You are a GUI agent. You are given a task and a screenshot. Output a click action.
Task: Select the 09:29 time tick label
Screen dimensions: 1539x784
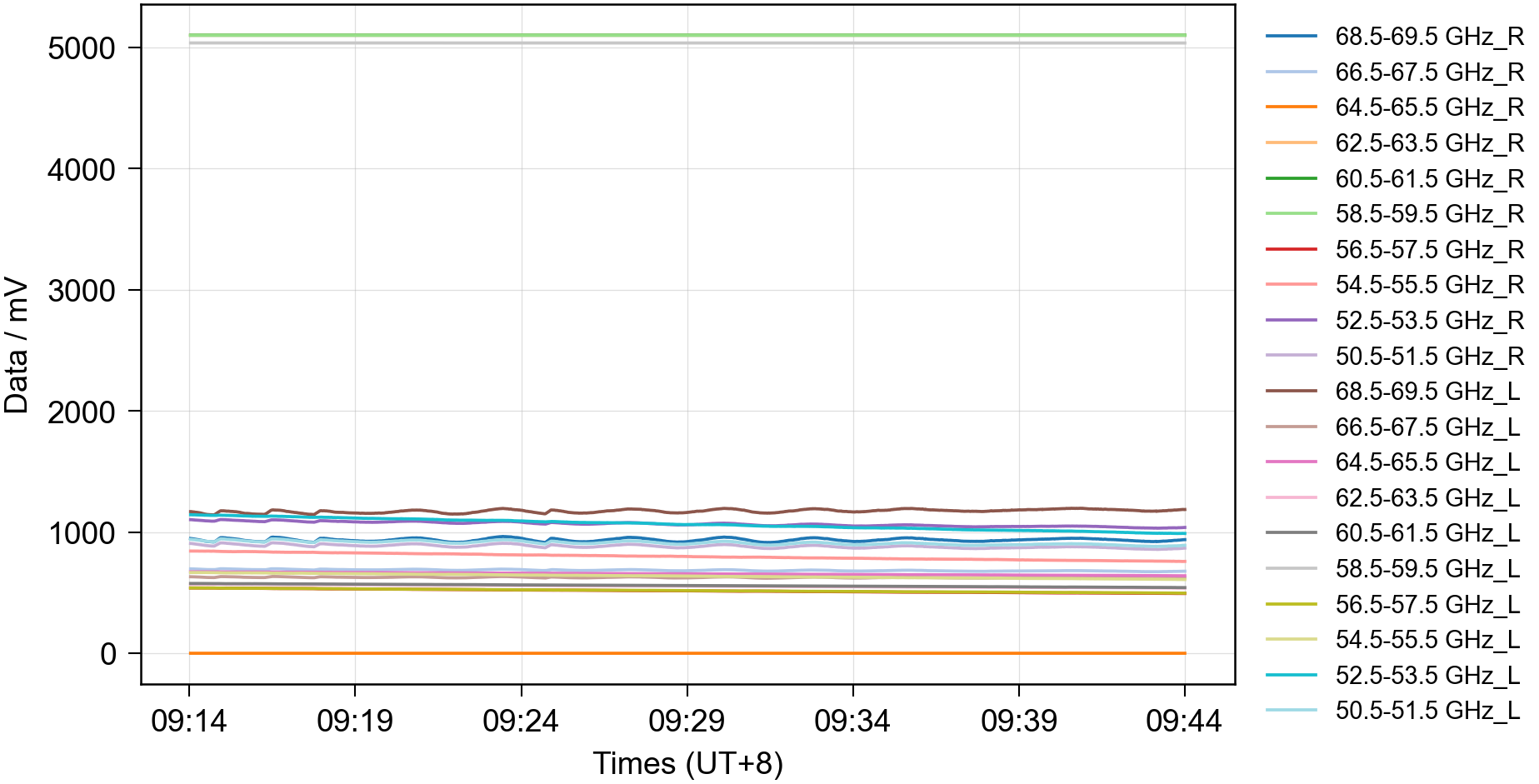pos(687,721)
